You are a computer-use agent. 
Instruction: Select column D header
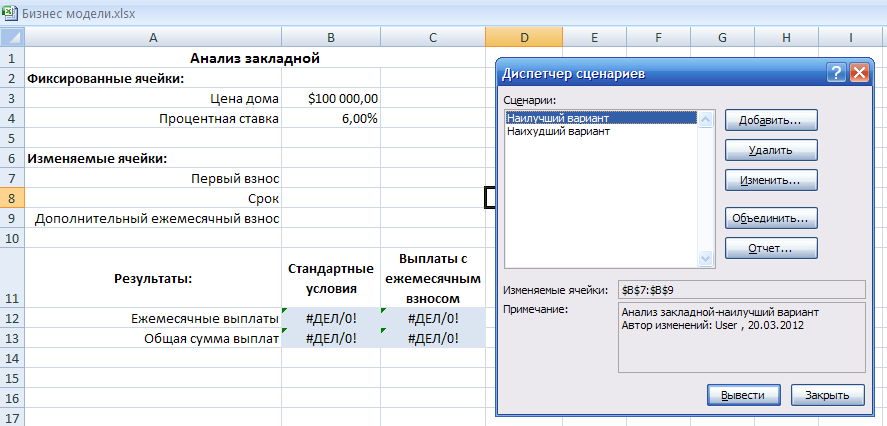point(524,37)
